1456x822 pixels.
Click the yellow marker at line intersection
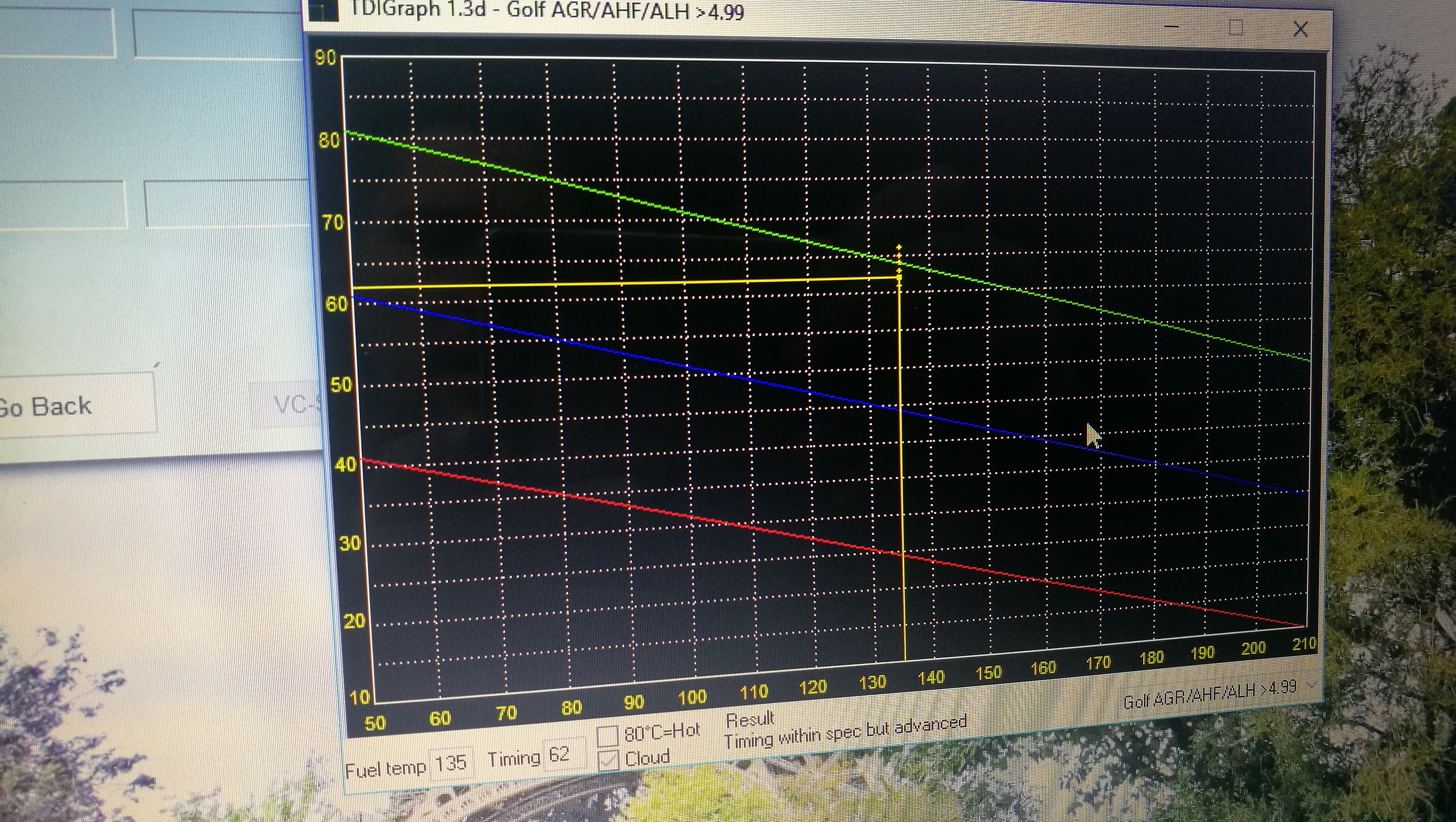[899, 276]
